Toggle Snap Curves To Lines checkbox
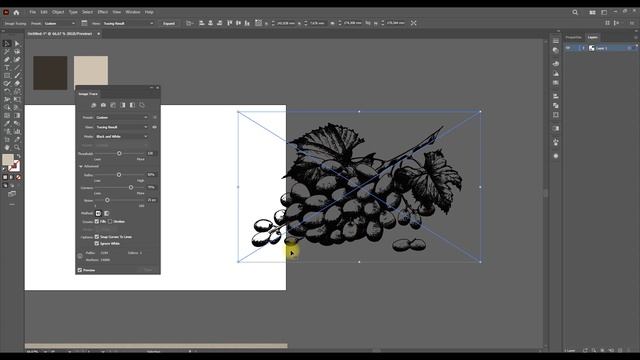Viewport: 640px width, 360px height. point(97,237)
